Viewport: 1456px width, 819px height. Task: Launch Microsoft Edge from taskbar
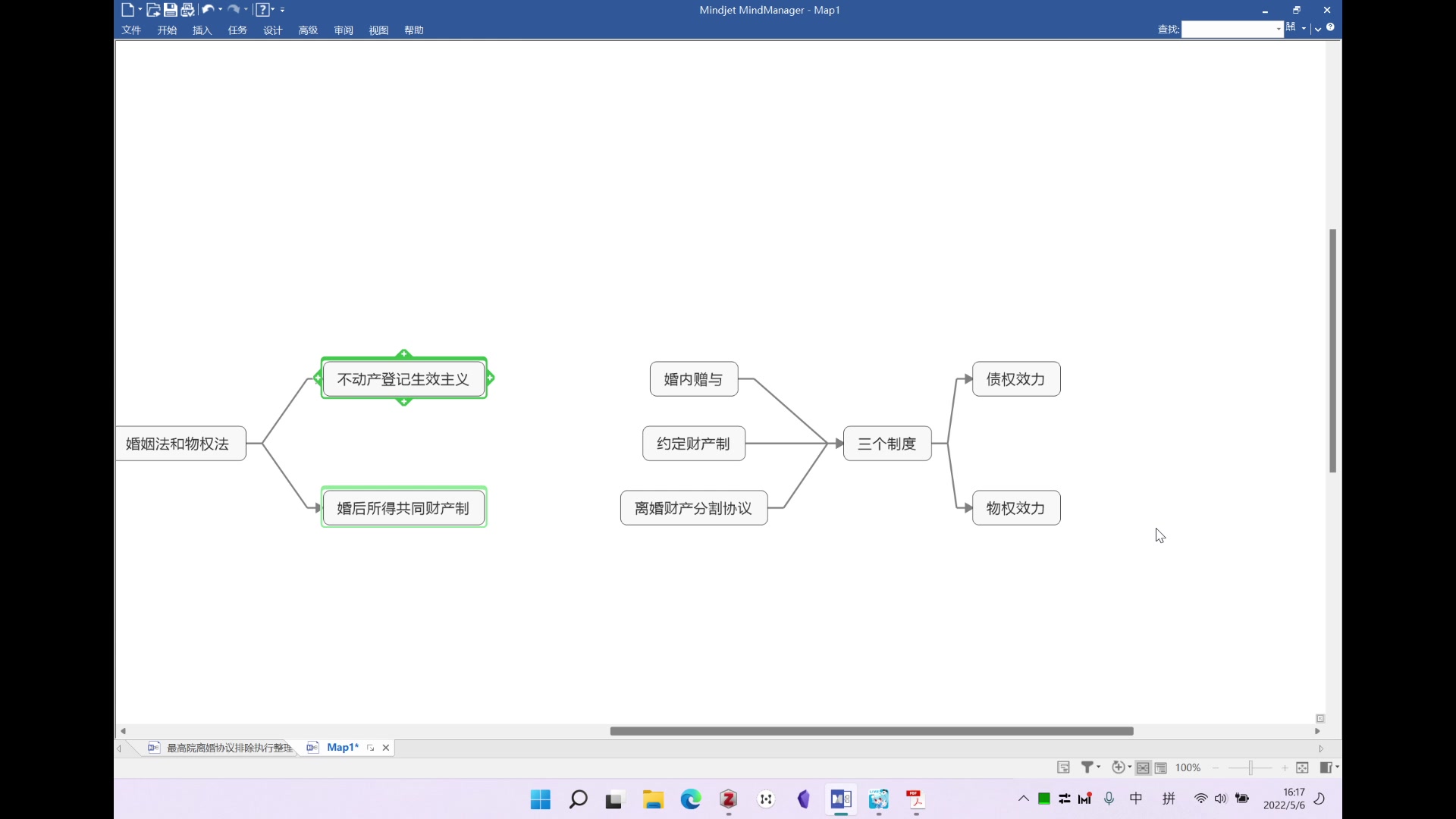[x=691, y=799]
